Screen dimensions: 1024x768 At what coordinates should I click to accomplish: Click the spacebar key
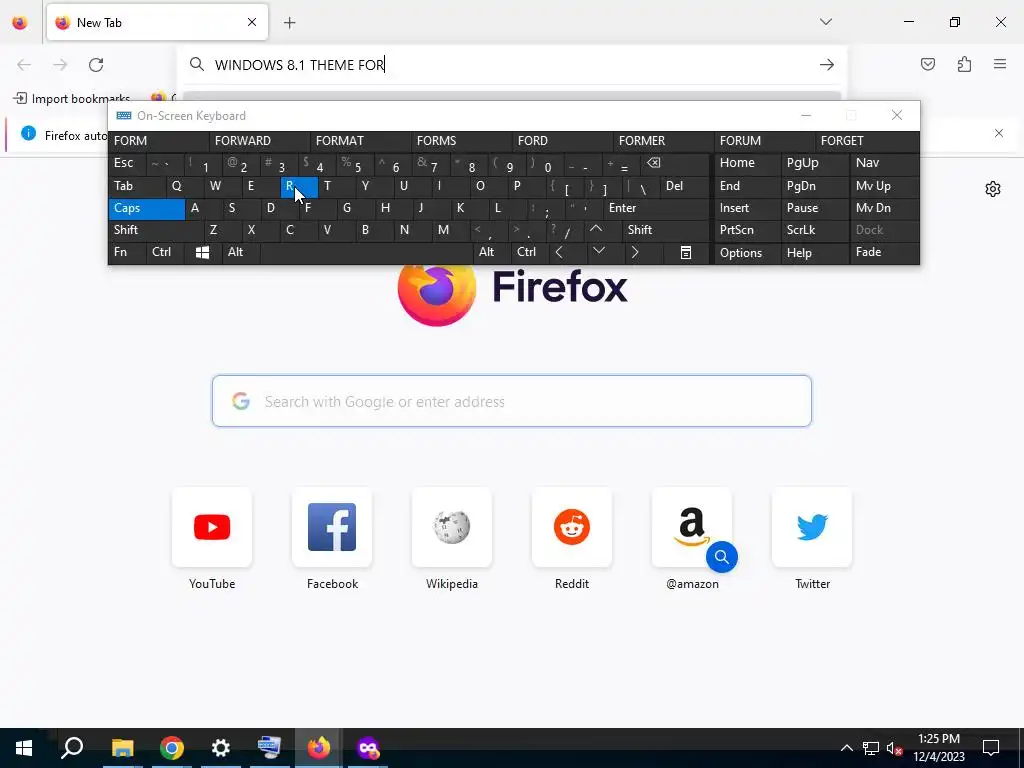(366, 252)
